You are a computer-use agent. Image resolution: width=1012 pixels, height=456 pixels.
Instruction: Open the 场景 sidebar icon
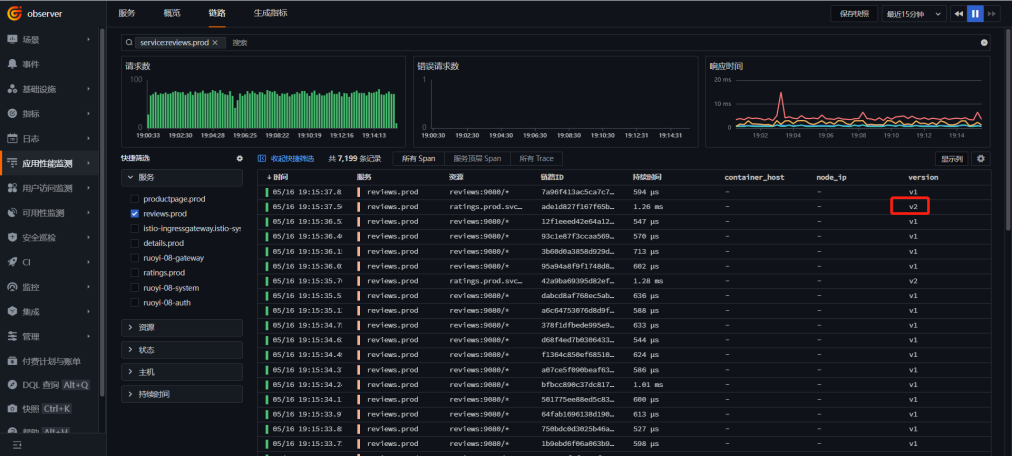point(12,39)
